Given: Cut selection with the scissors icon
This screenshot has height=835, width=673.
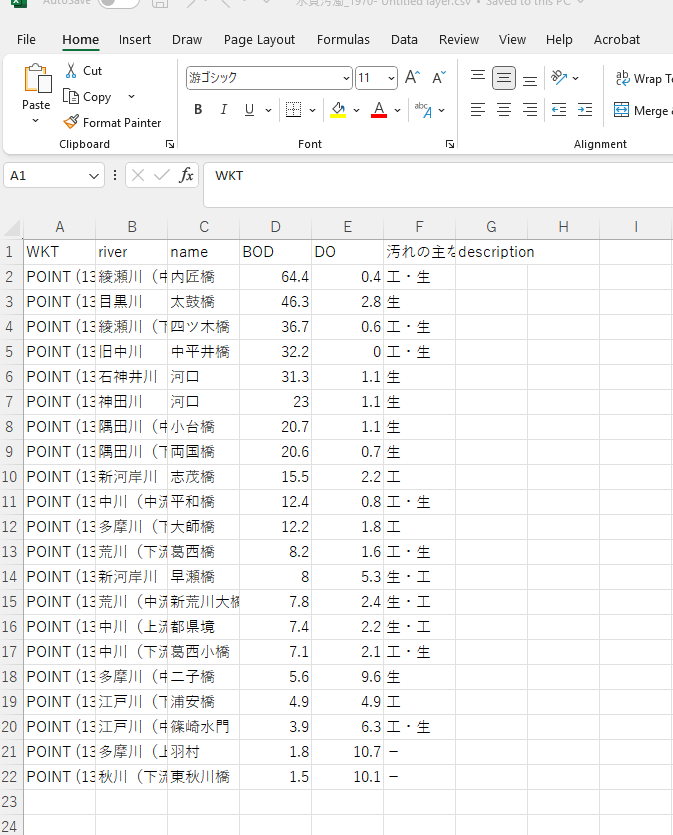Looking at the screenshot, I should click(72, 71).
